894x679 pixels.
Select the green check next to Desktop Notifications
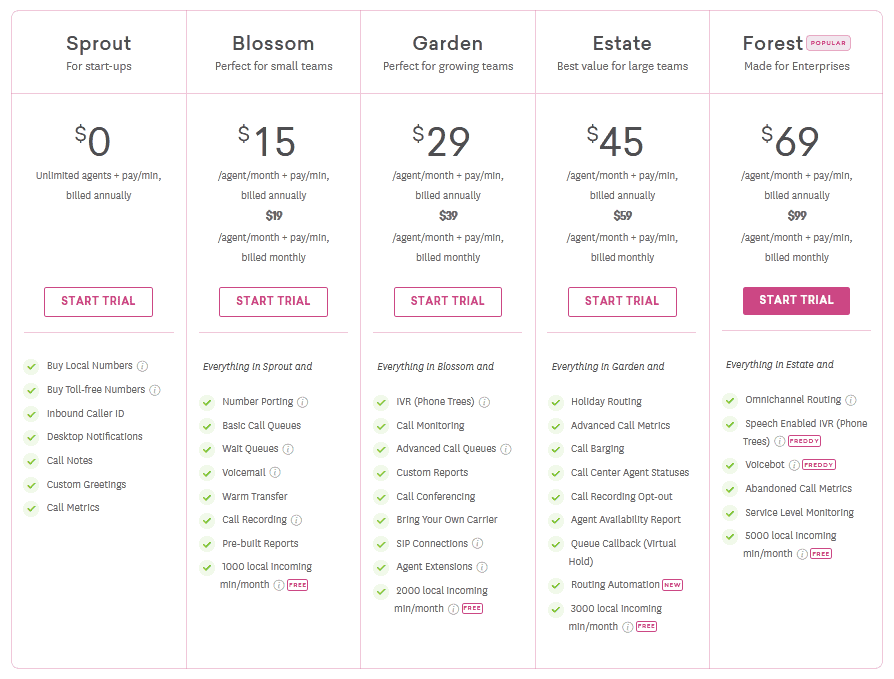[30, 436]
